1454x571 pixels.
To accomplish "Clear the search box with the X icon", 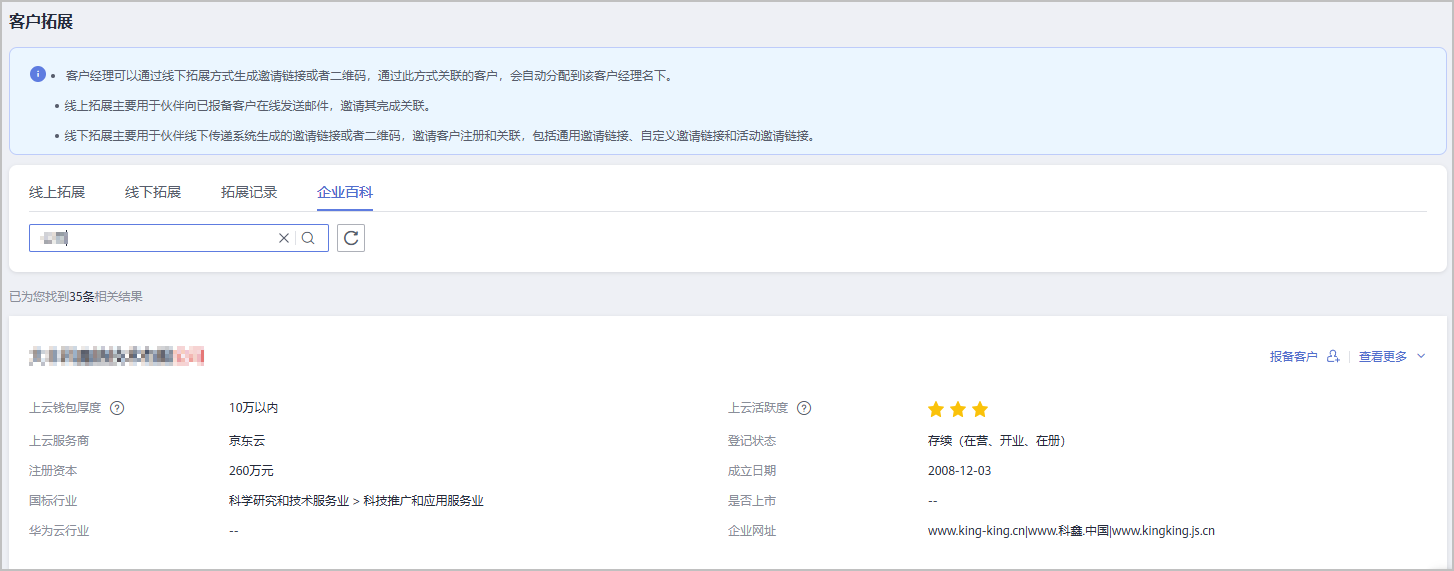I will click(284, 238).
